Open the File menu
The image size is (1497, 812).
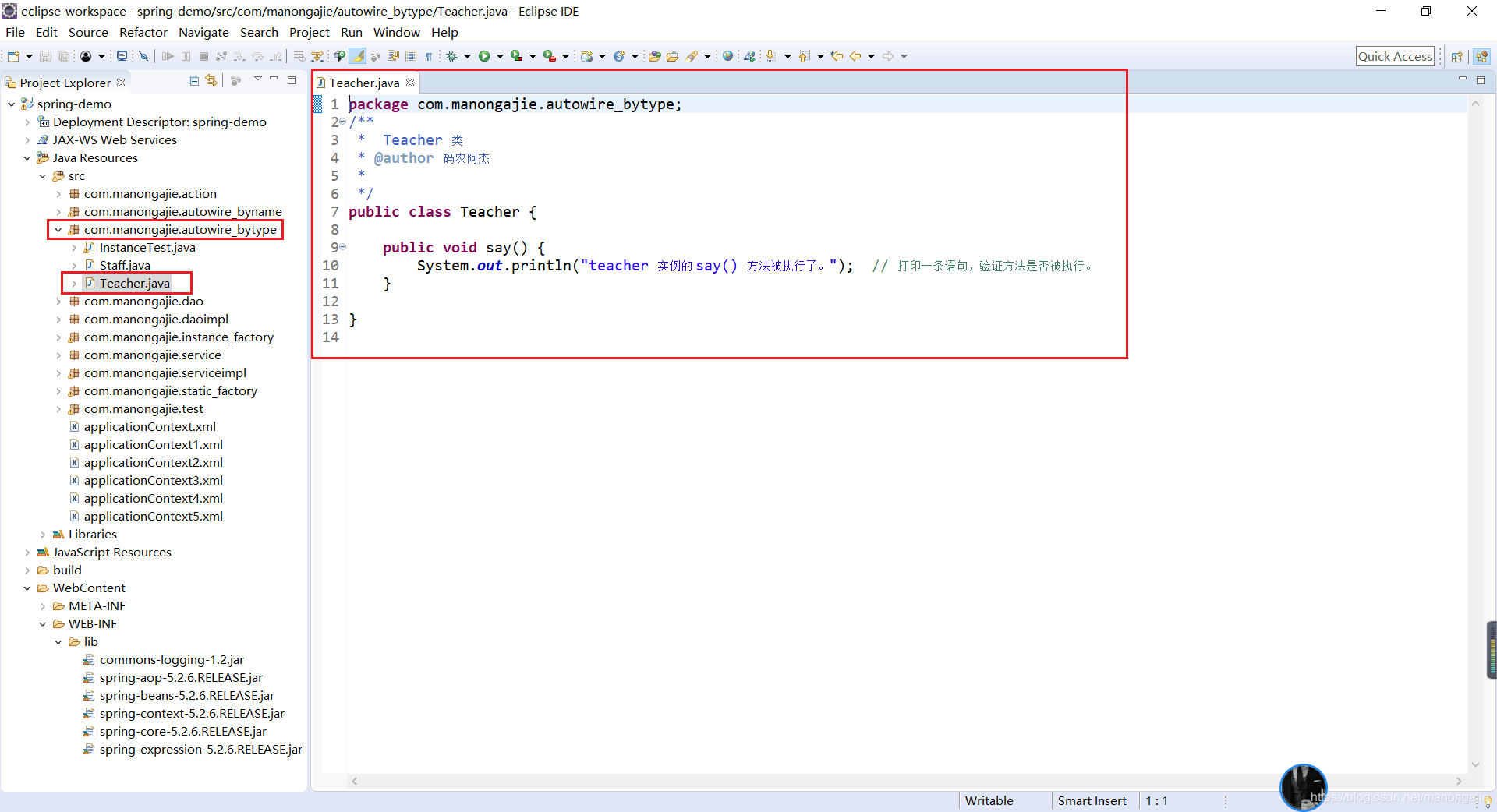click(15, 33)
